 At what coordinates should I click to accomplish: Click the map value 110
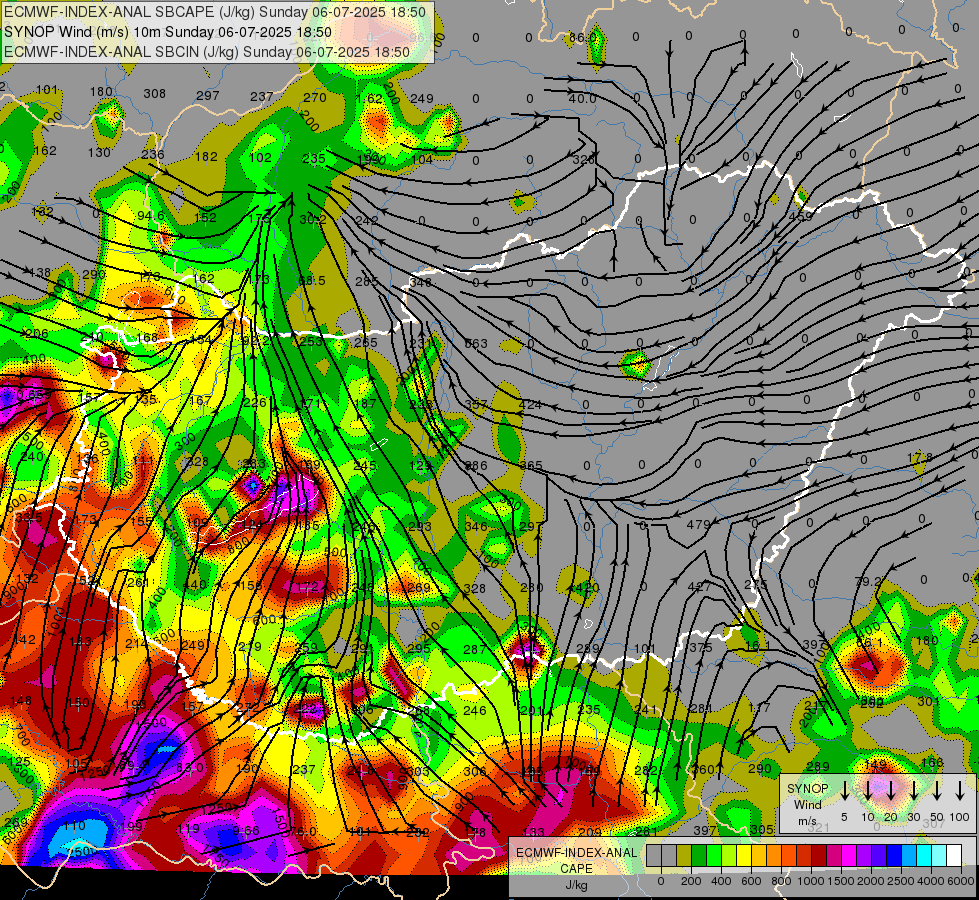tap(74, 826)
